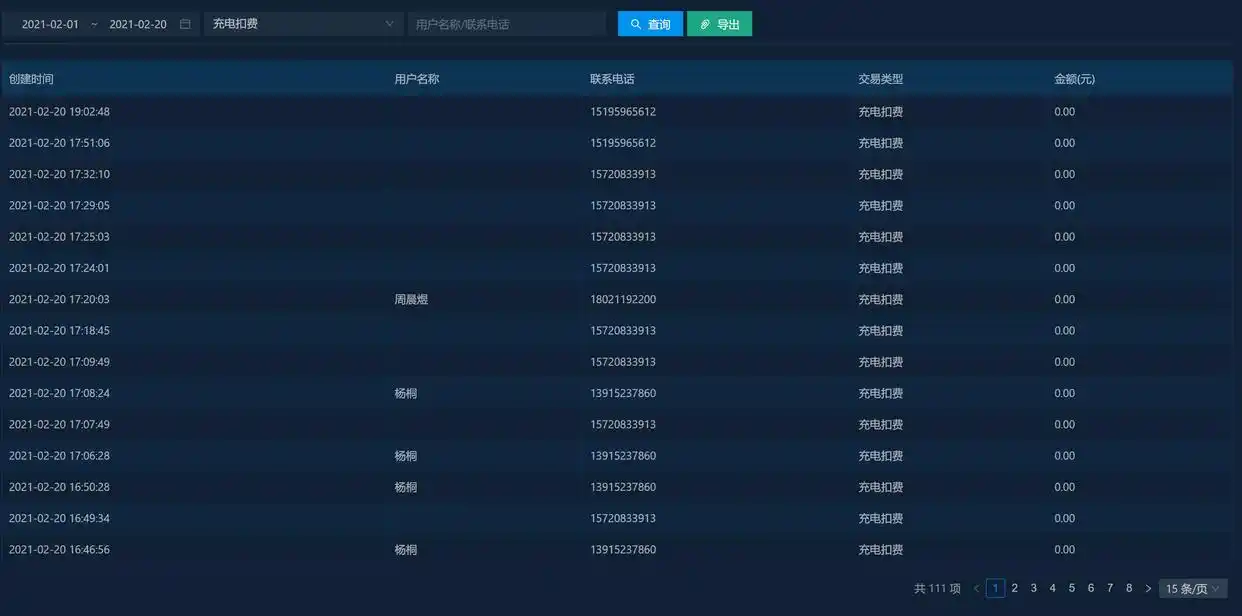Expand the 15 条/页 page size dropdown
This screenshot has height=616, width=1242.
point(1189,586)
